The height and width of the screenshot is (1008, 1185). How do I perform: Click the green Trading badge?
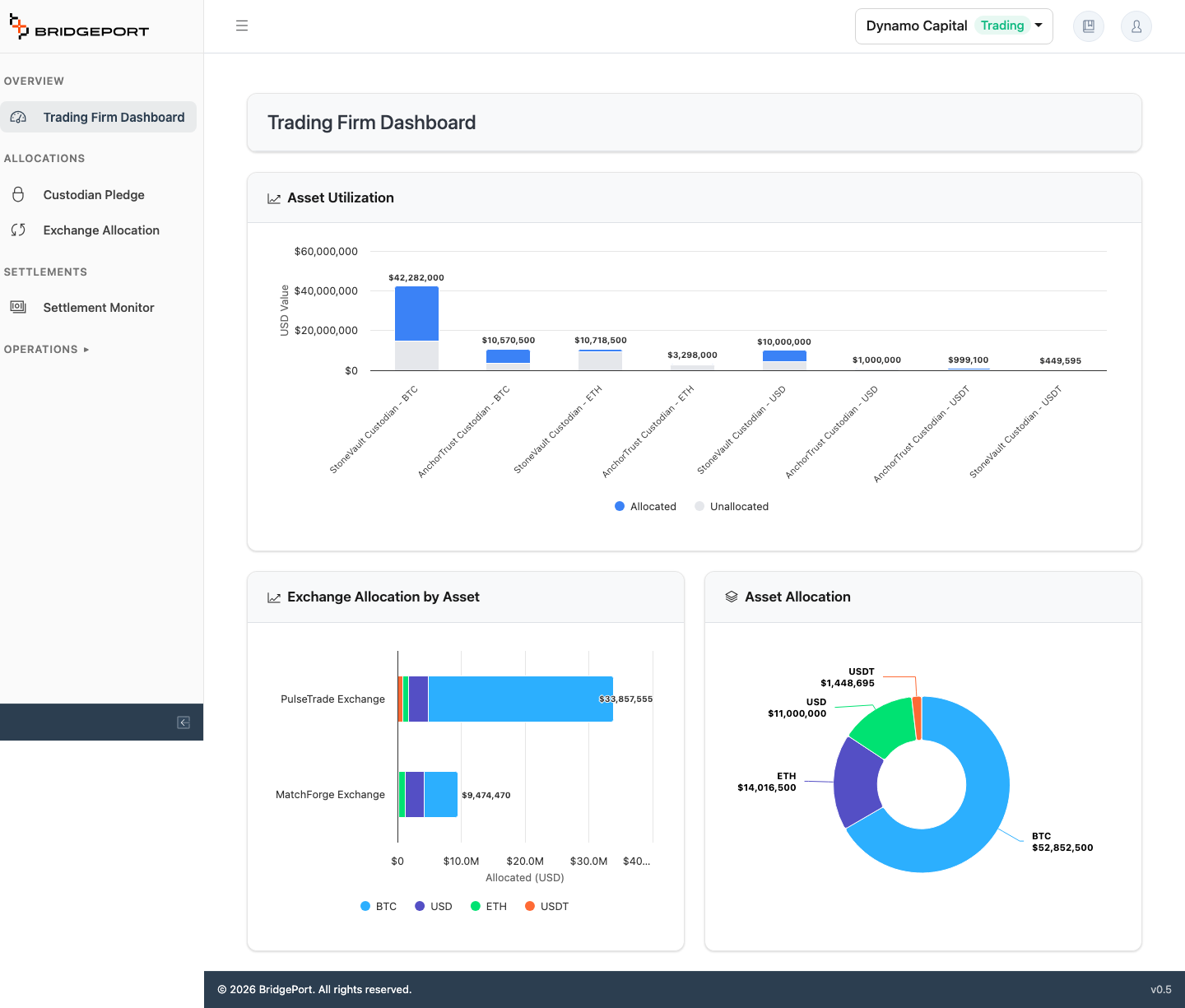coord(1002,26)
